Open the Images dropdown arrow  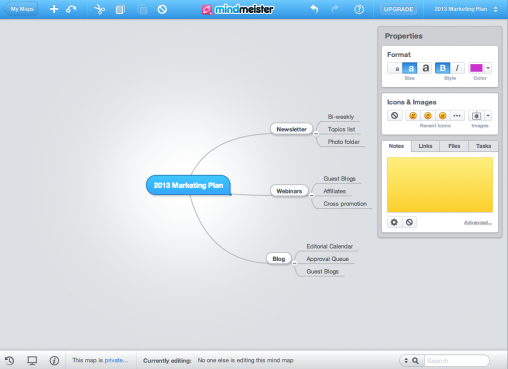tap(488, 116)
